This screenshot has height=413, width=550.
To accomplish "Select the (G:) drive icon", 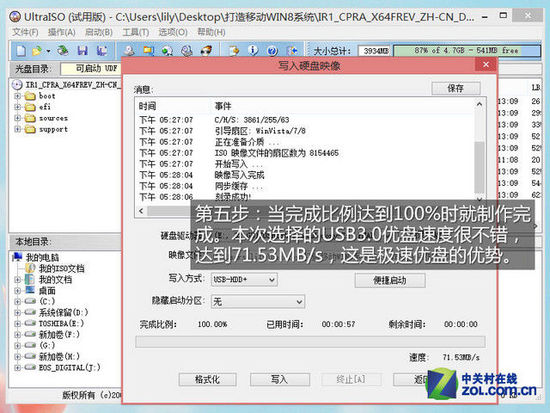I will point(30,345).
